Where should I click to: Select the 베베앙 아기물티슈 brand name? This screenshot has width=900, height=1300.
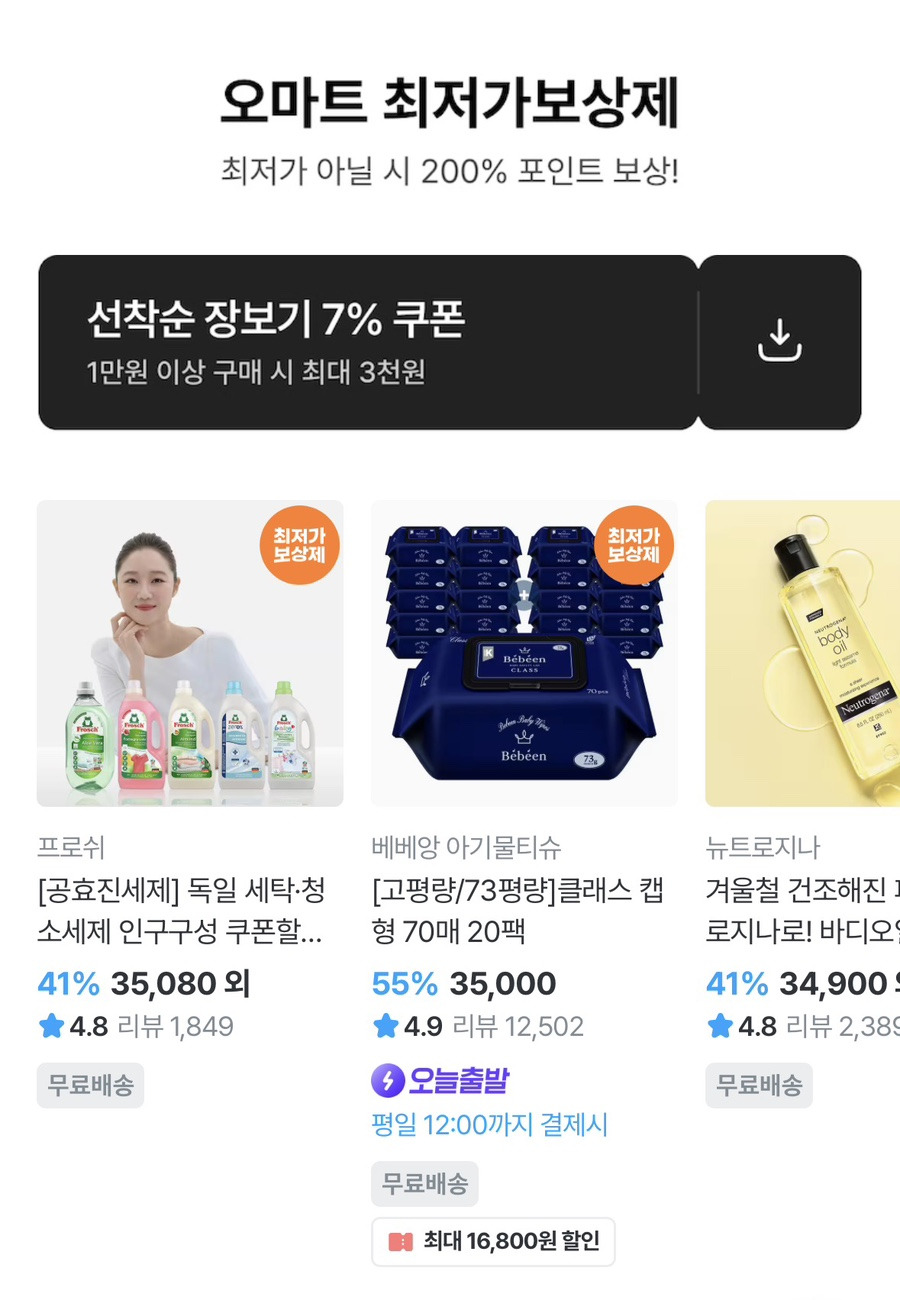pyautogui.click(x=466, y=848)
